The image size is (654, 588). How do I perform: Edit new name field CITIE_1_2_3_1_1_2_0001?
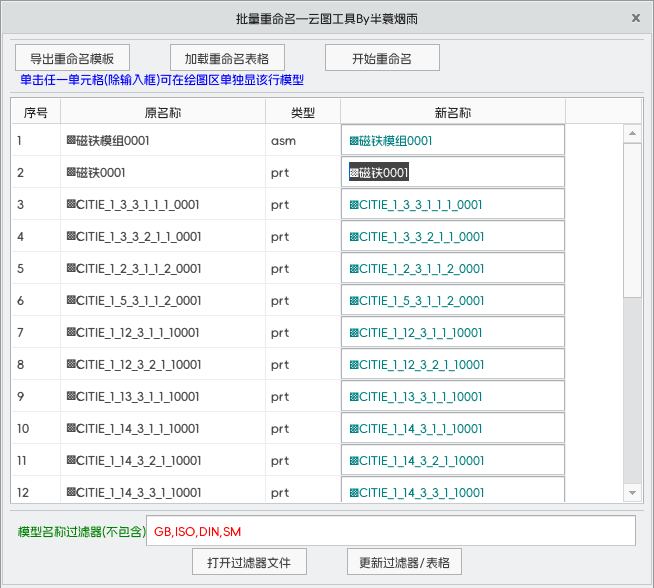click(453, 268)
